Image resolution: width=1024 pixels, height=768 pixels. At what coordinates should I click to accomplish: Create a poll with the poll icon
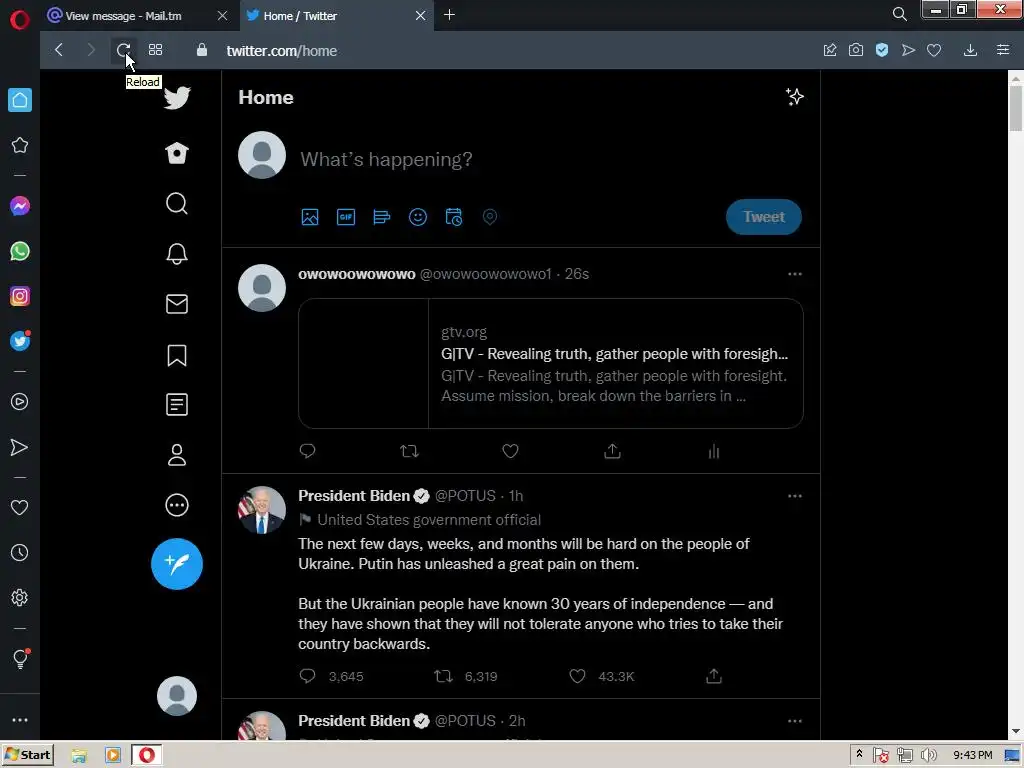[382, 217]
